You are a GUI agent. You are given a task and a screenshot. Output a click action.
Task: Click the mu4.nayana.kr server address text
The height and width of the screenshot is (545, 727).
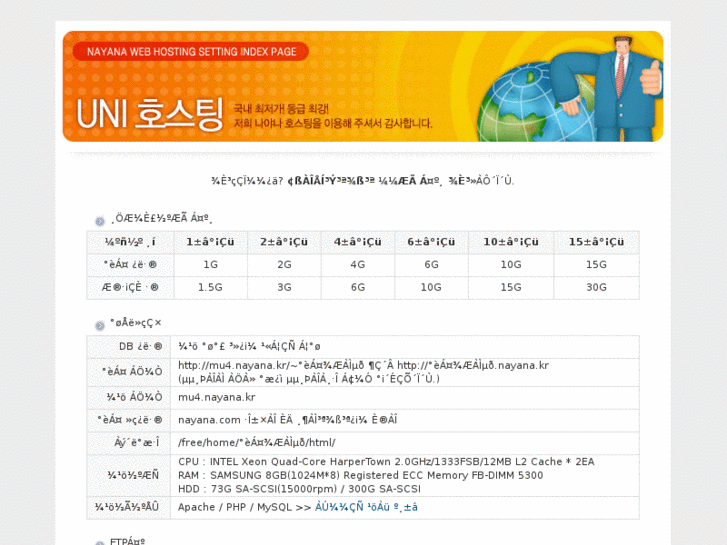pos(217,398)
